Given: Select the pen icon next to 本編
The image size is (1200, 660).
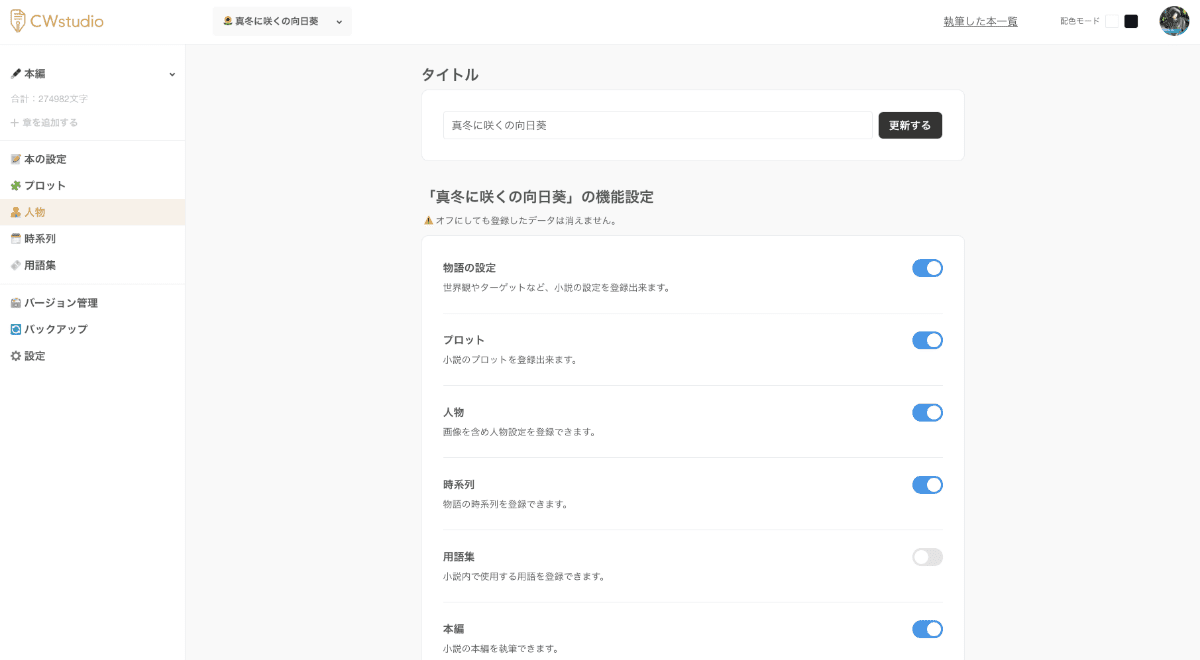Looking at the screenshot, I should pos(14,73).
